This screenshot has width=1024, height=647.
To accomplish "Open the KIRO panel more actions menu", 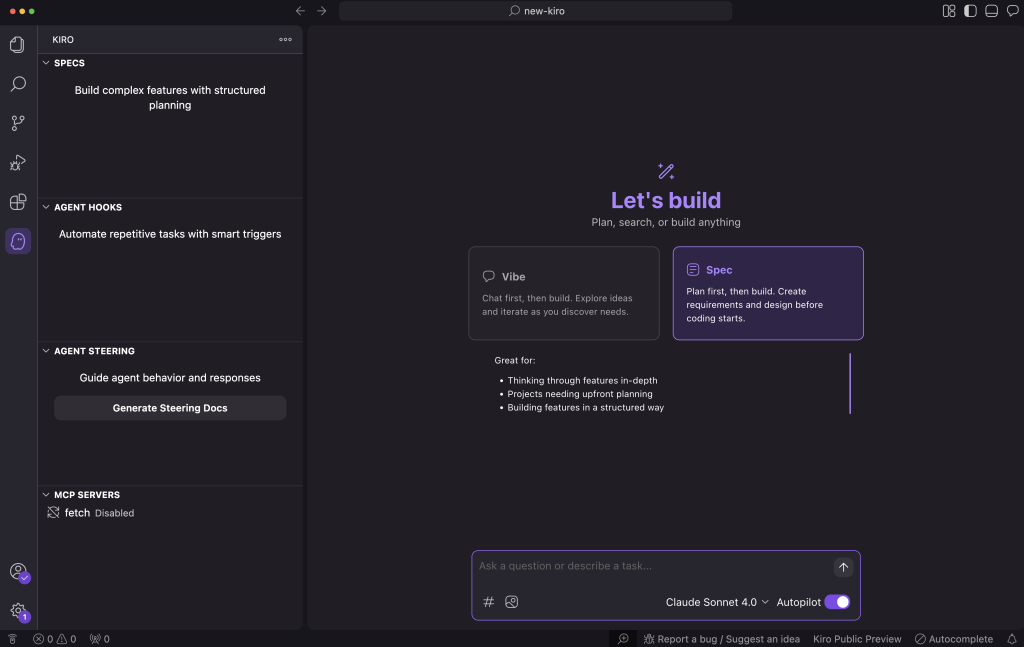I will pos(285,39).
